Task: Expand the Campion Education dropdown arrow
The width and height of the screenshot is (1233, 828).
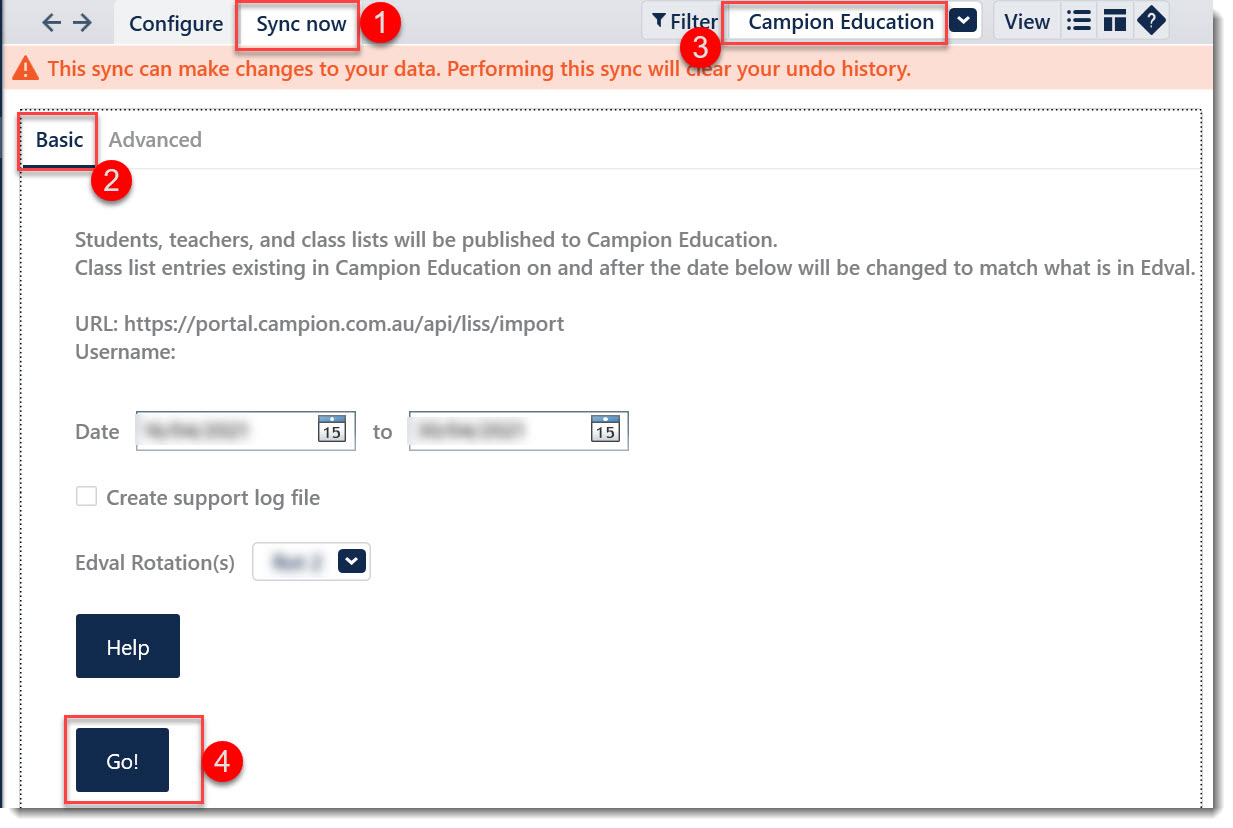Action: [x=963, y=21]
